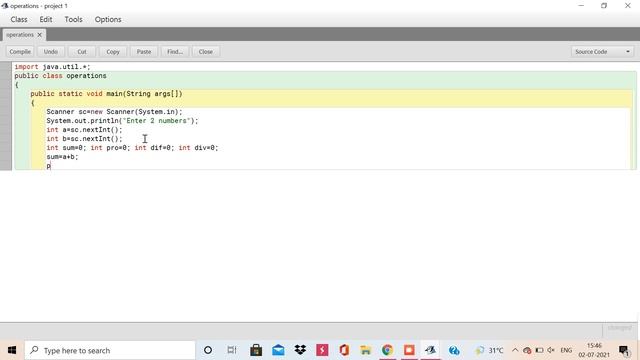Open File Explorer from taskbar
Image resolution: width=640 pixels, height=360 pixels.
click(x=366, y=350)
